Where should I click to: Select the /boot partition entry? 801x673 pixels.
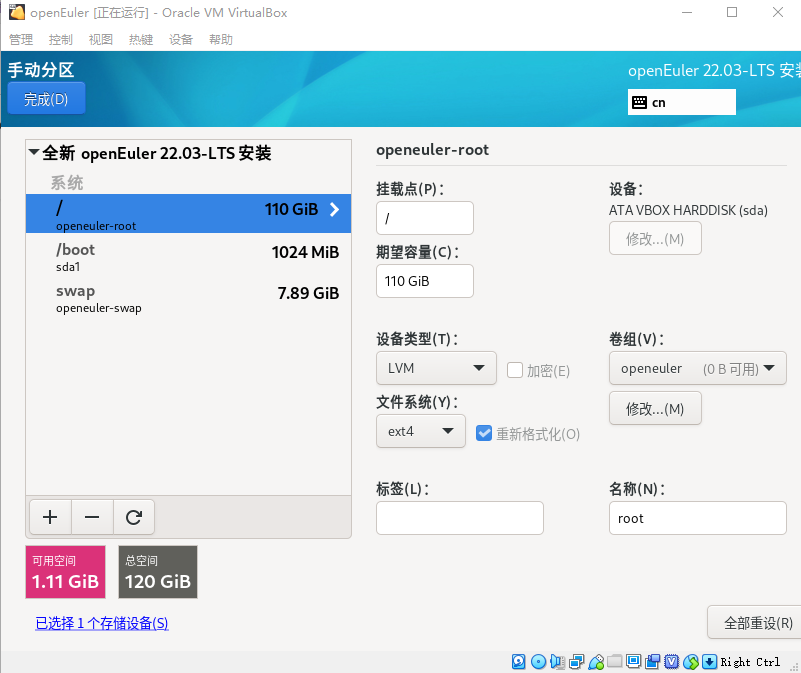[x=150, y=260]
